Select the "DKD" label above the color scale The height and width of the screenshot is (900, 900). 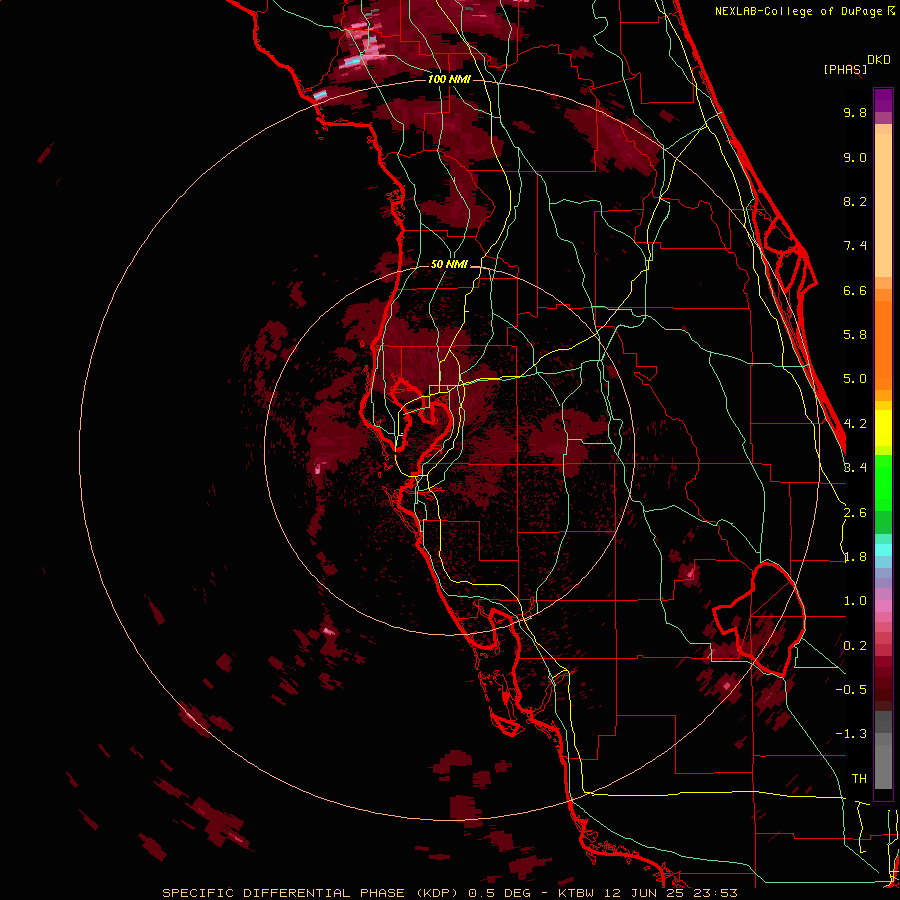pyautogui.click(x=879, y=60)
